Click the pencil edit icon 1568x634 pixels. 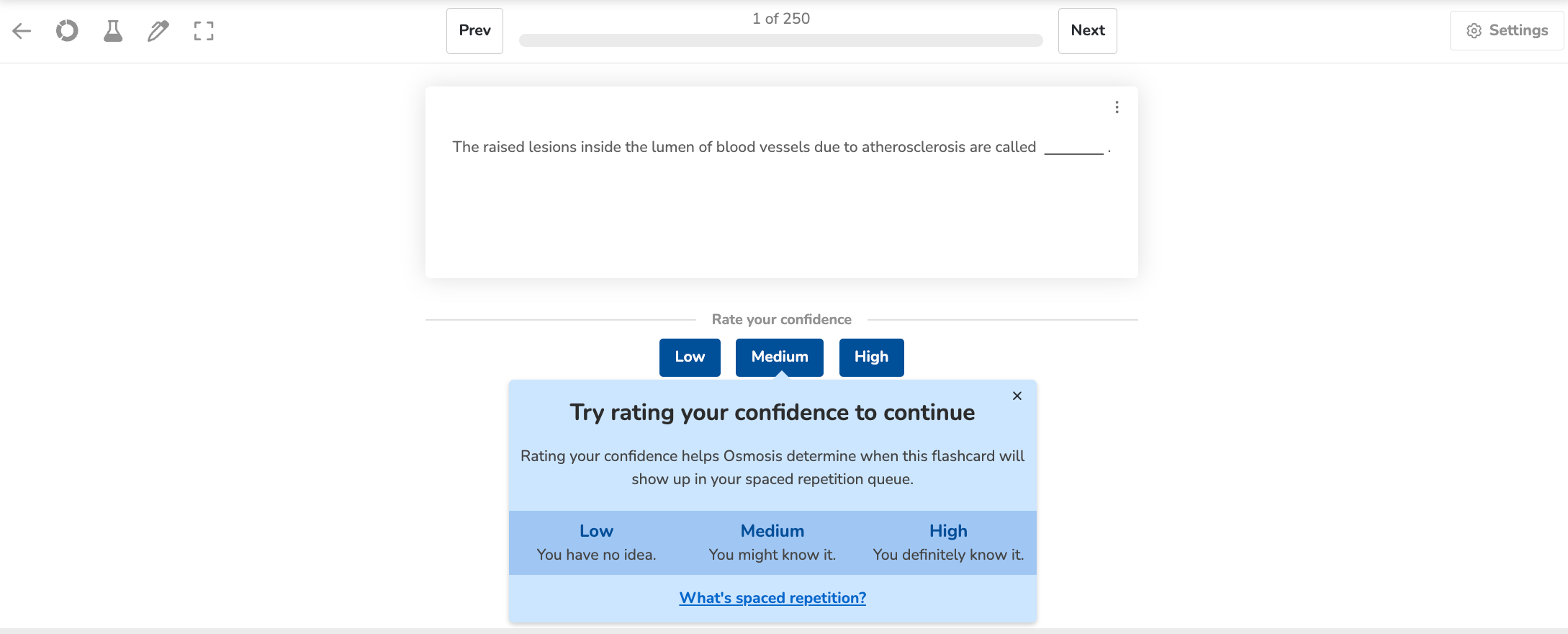pos(158,30)
